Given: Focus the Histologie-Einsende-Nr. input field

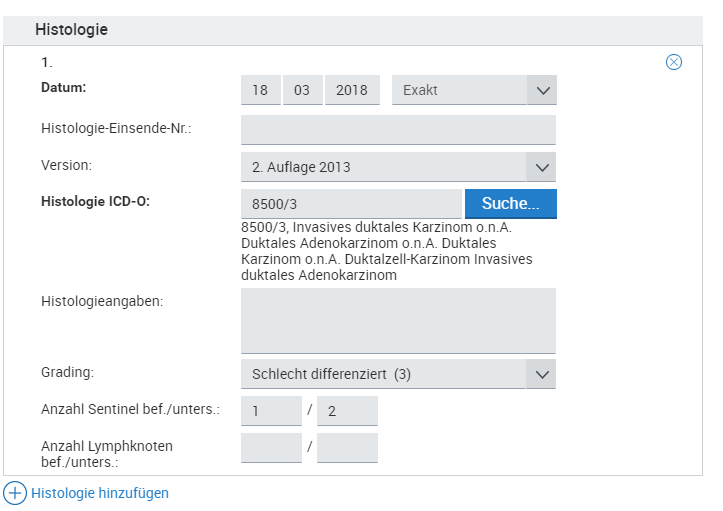Looking at the screenshot, I should click(398, 130).
